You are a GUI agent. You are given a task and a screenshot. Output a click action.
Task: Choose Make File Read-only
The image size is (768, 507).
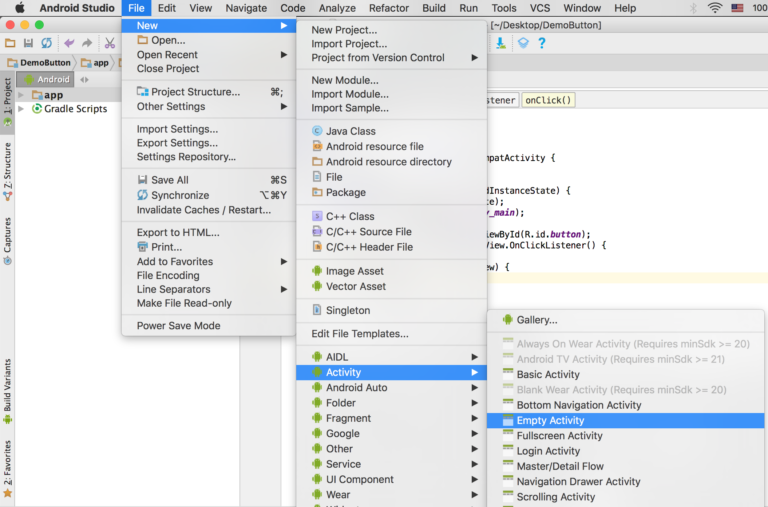(209, 303)
